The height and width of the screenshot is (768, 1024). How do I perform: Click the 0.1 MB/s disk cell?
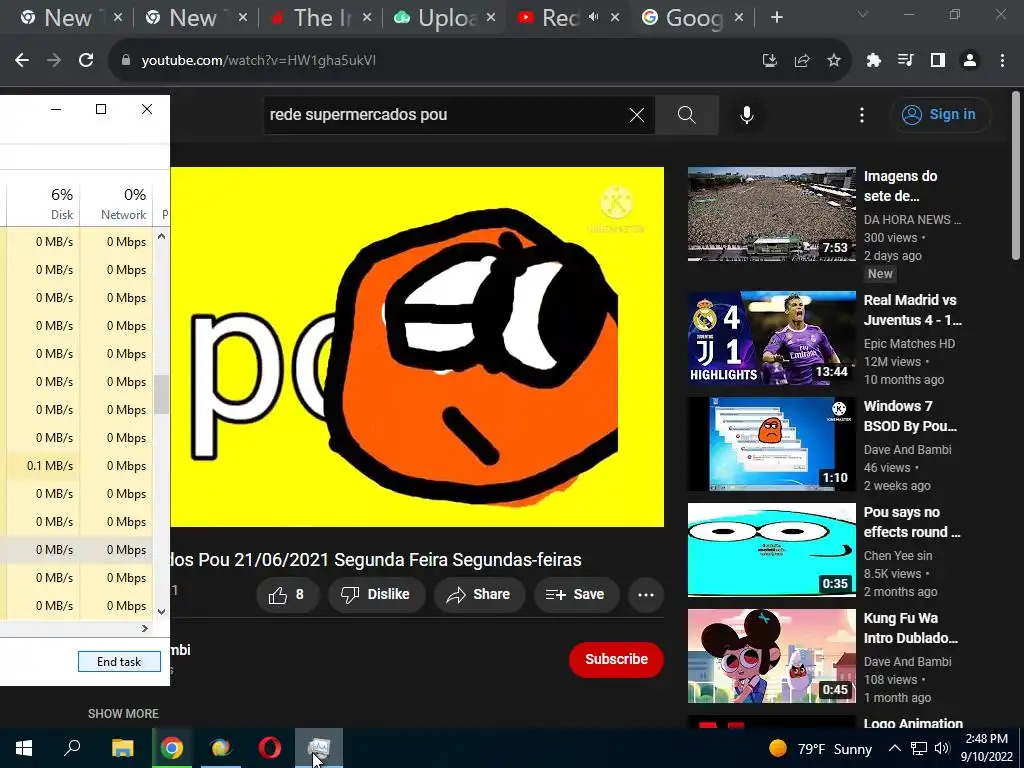[x=43, y=466]
